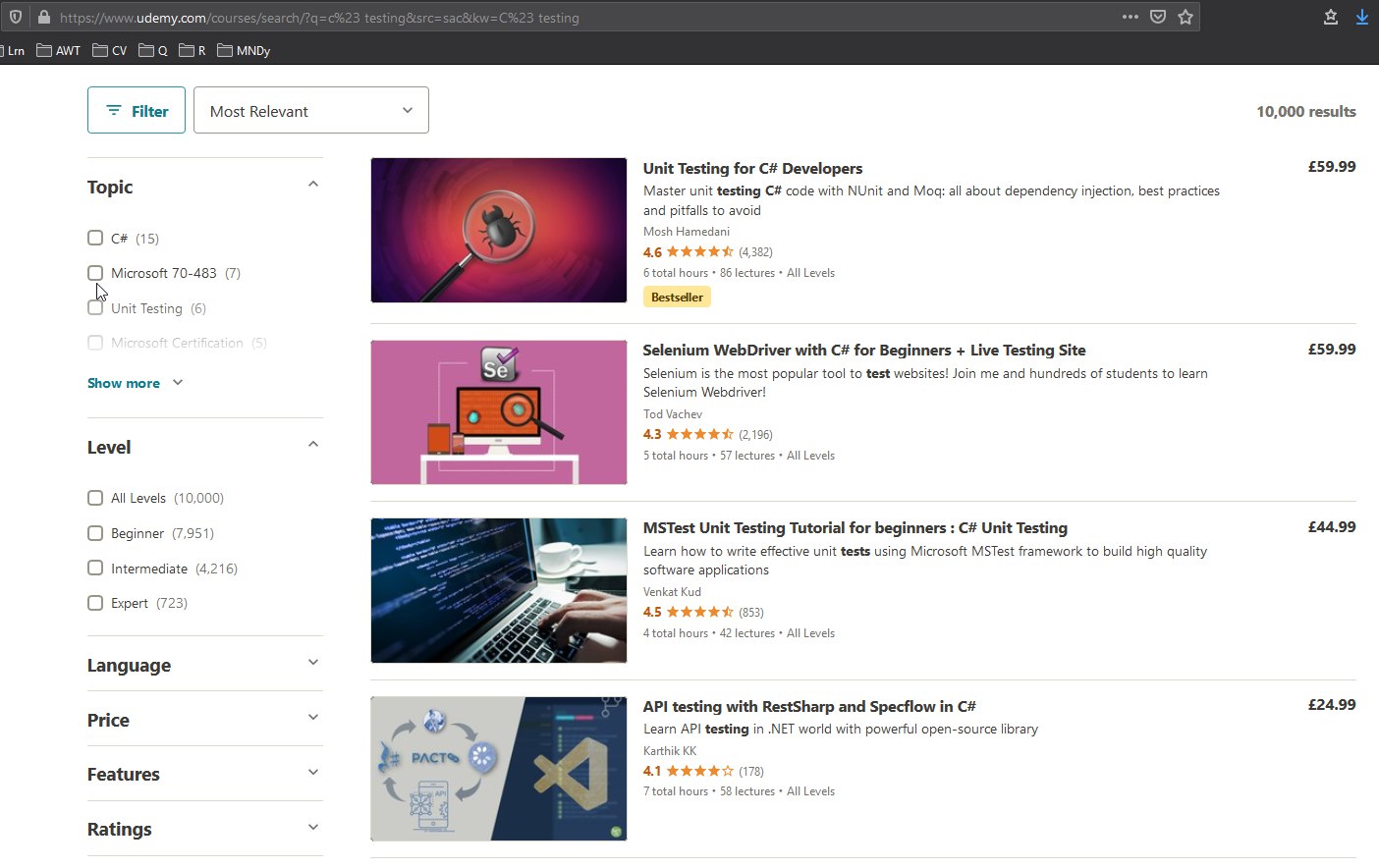Click the Pocket save icon
The width and height of the screenshot is (1379, 868).
click(x=1158, y=17)
